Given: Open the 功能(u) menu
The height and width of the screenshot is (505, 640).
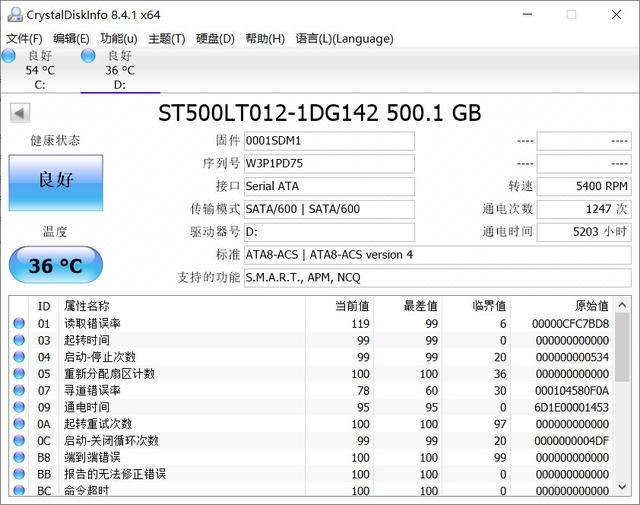Looking at the screenshot, I should tap(118, 38).
